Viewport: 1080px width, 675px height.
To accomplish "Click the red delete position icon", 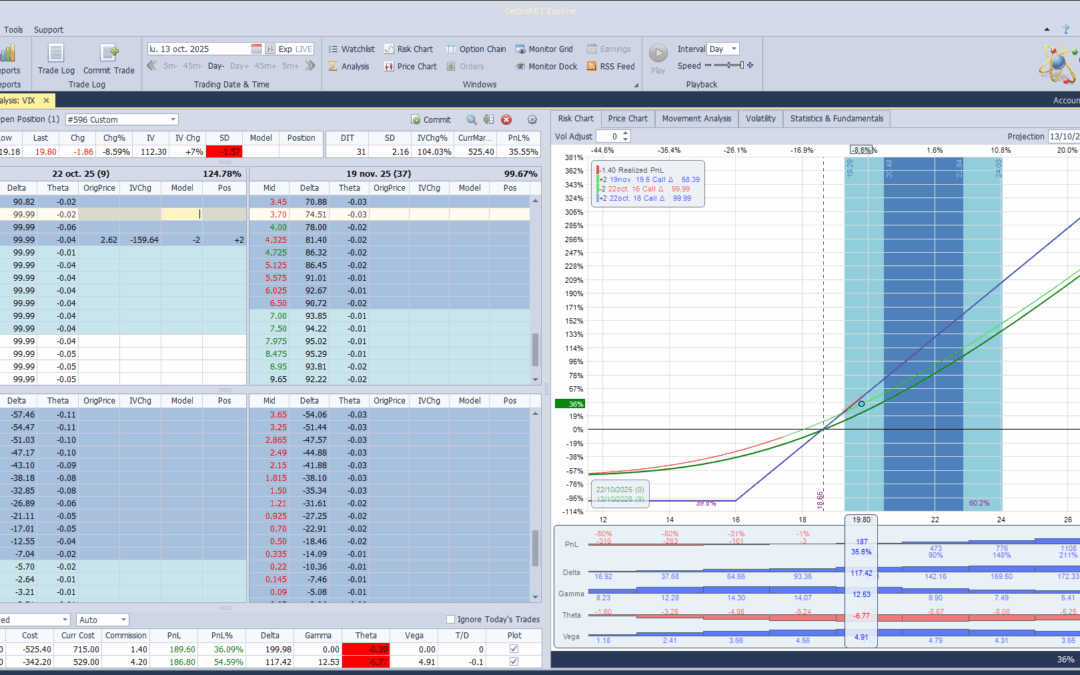I will coord(506,119).
